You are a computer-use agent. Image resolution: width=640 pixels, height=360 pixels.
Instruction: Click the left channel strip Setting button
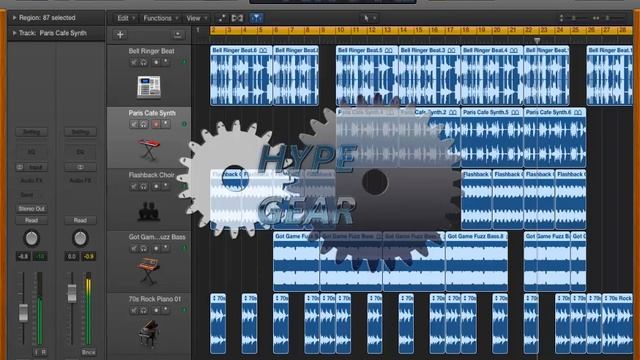click(x=31, y=132)
